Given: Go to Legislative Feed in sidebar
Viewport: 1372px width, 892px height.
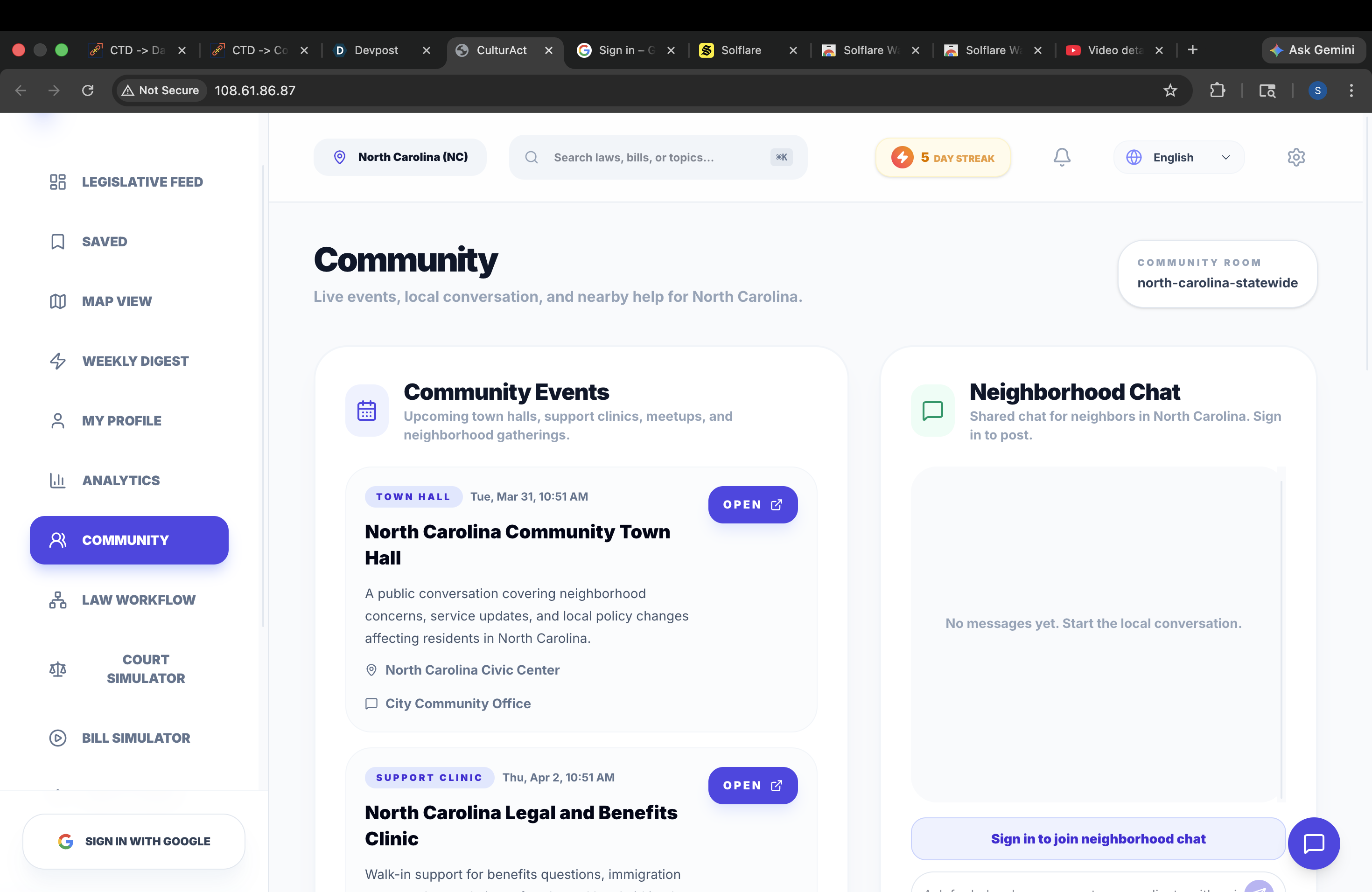Looking at the screenshot, I should pos(142,182).
